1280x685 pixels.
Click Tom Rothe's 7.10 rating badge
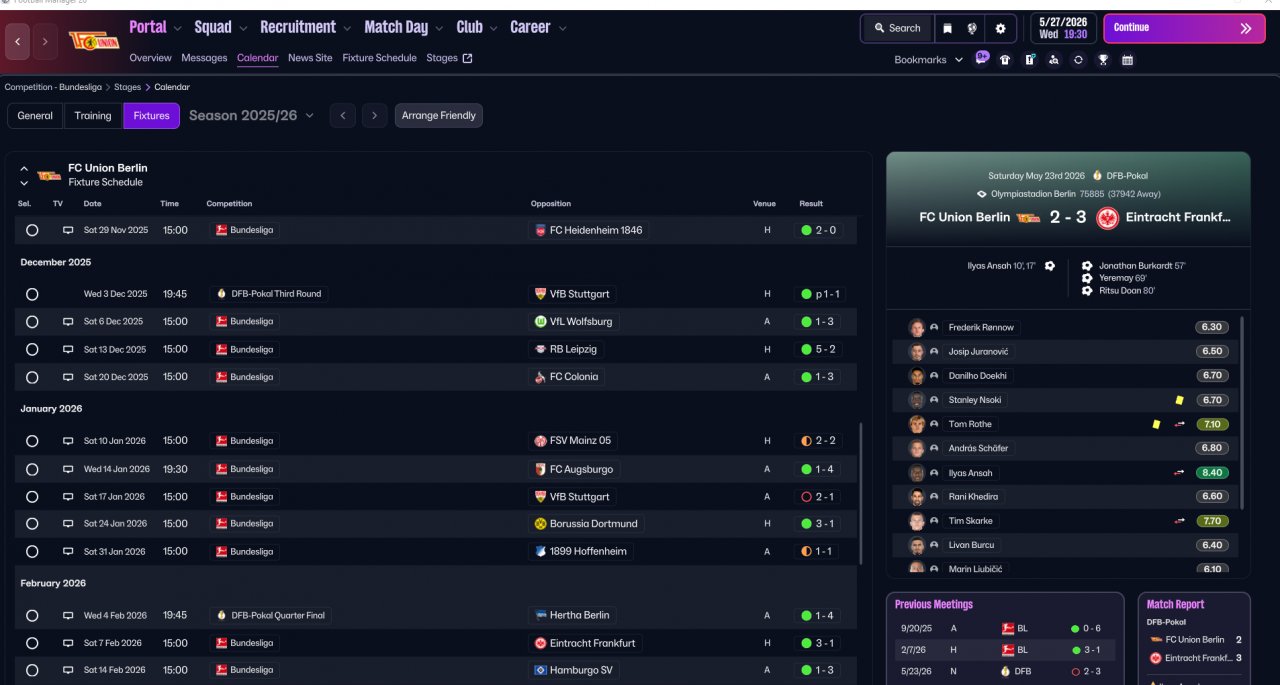[1212, 424]
